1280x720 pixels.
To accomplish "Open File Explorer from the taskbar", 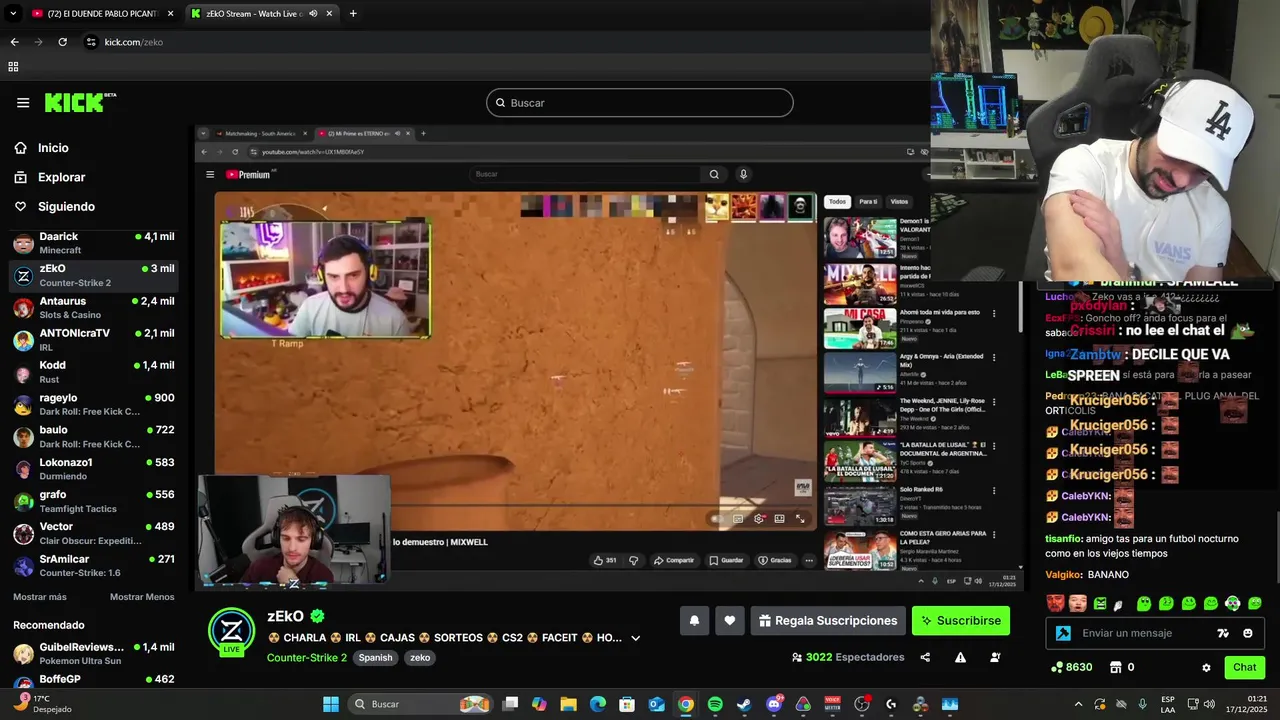I will pyautogui.click(x=568, y=704).
